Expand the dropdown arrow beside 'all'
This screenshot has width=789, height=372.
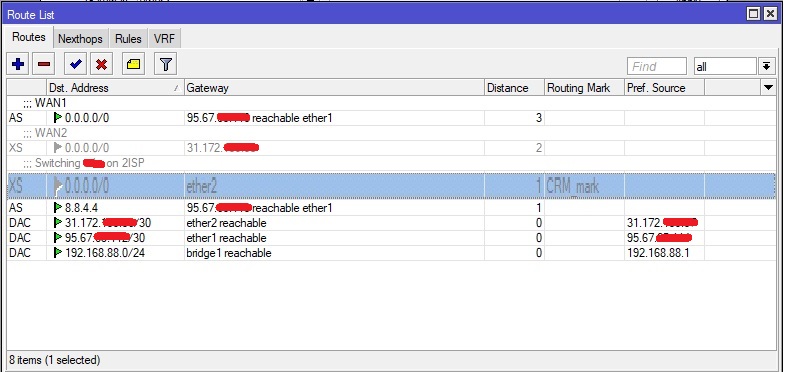(x=766, y=66)
